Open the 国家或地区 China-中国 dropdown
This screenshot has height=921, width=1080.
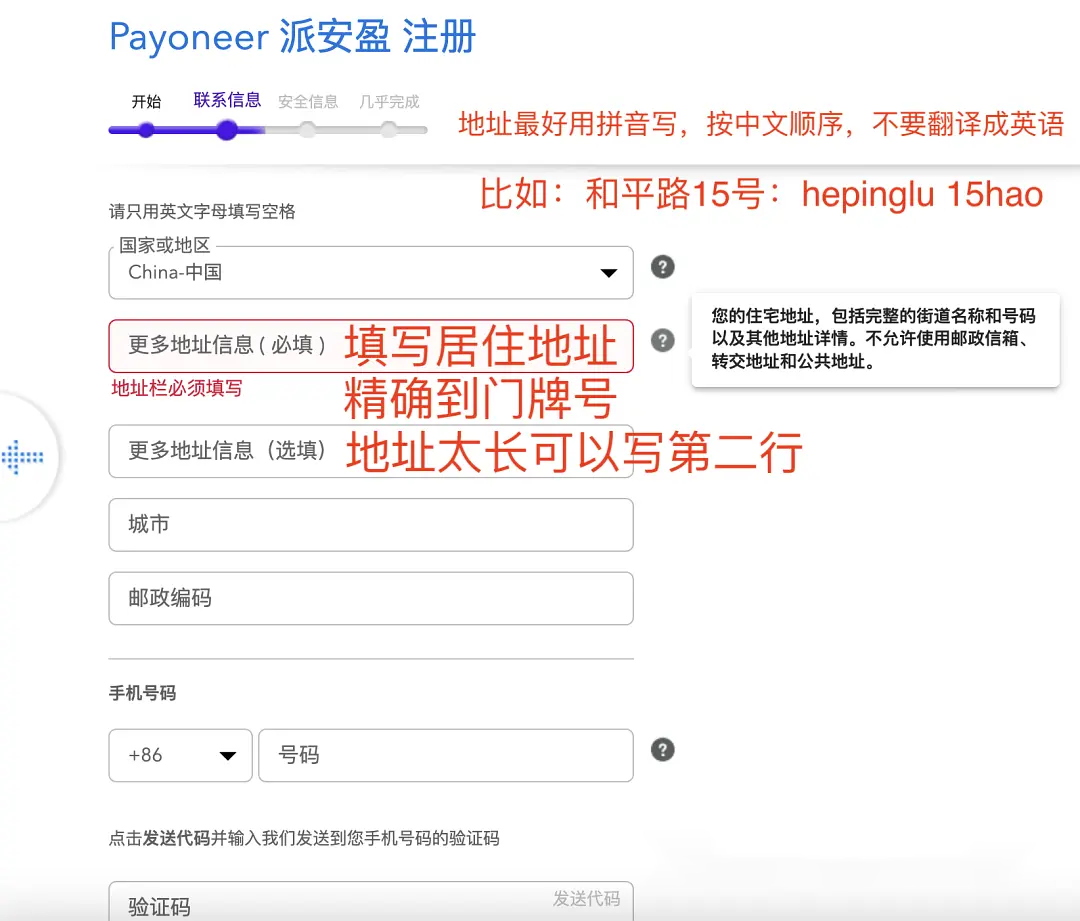[370, 273]
